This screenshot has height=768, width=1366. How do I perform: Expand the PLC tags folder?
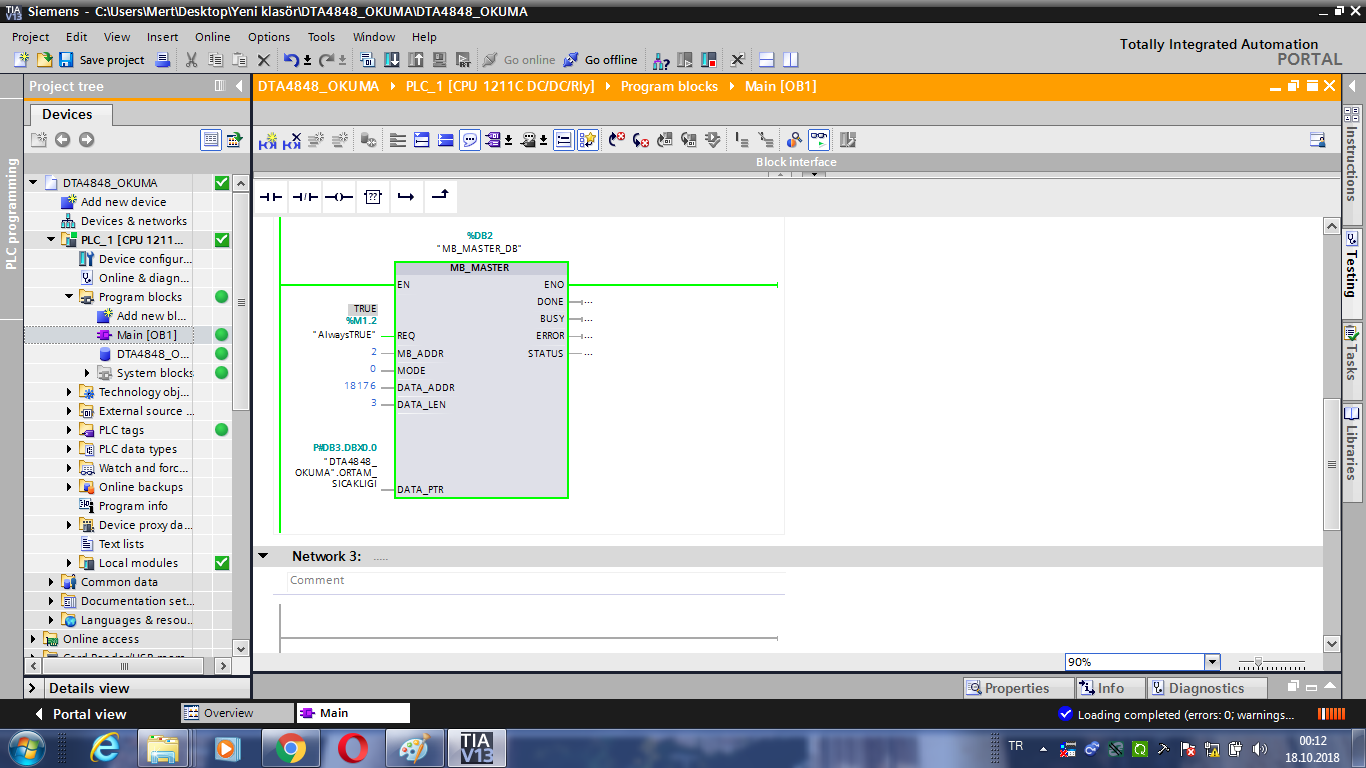click(69, 430)
